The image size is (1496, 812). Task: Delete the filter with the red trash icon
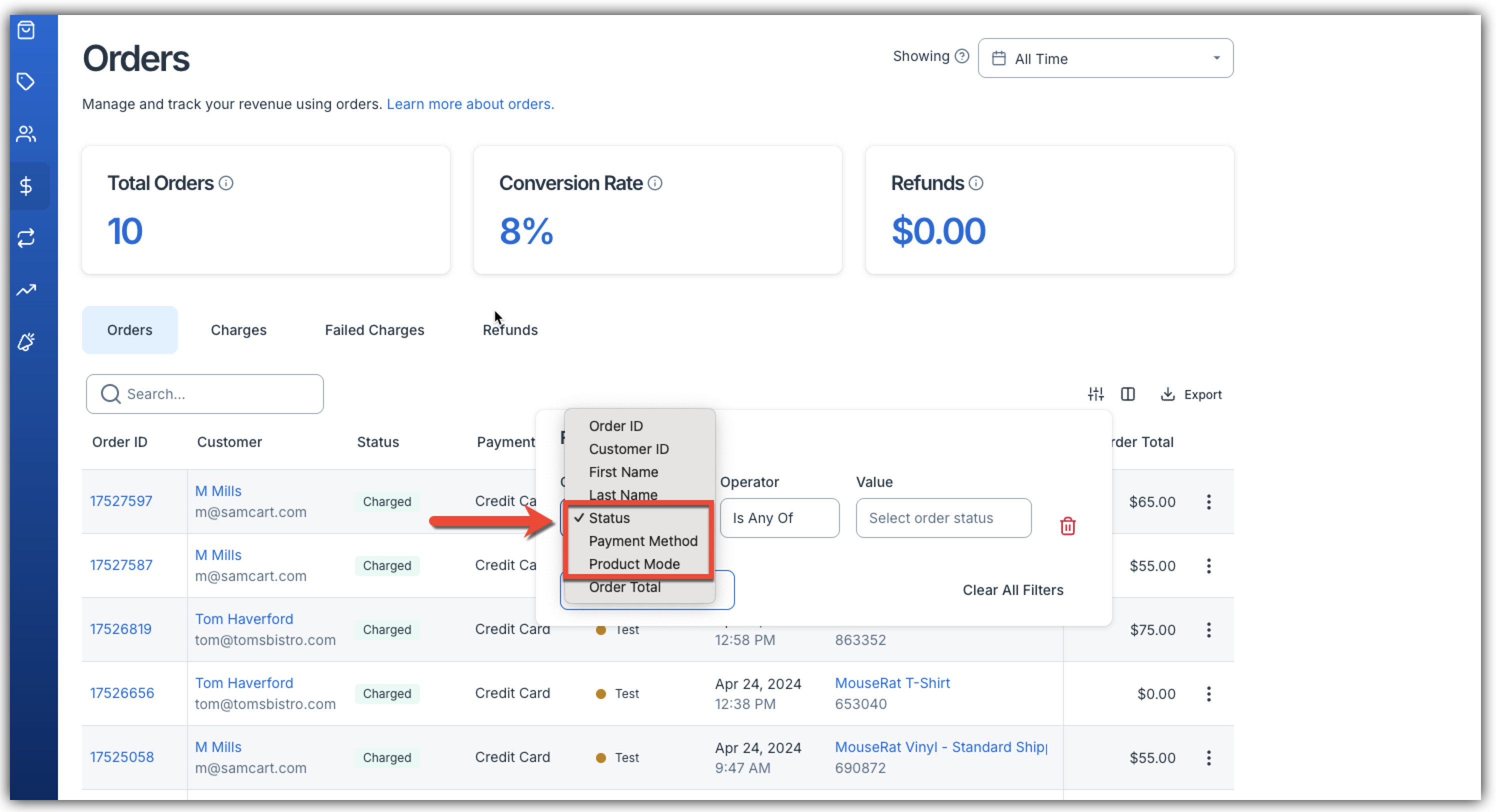tap(1067, 526)
